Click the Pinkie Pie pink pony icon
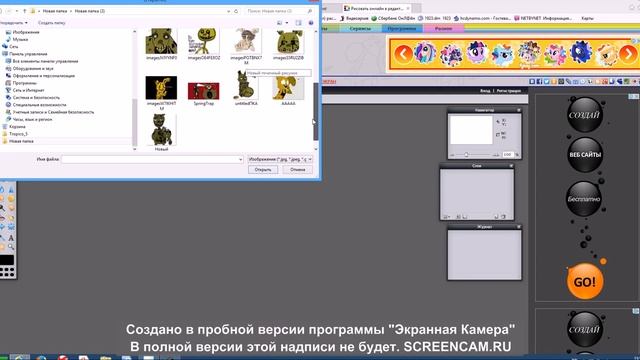640x360 pixels. tap(555, 54)
